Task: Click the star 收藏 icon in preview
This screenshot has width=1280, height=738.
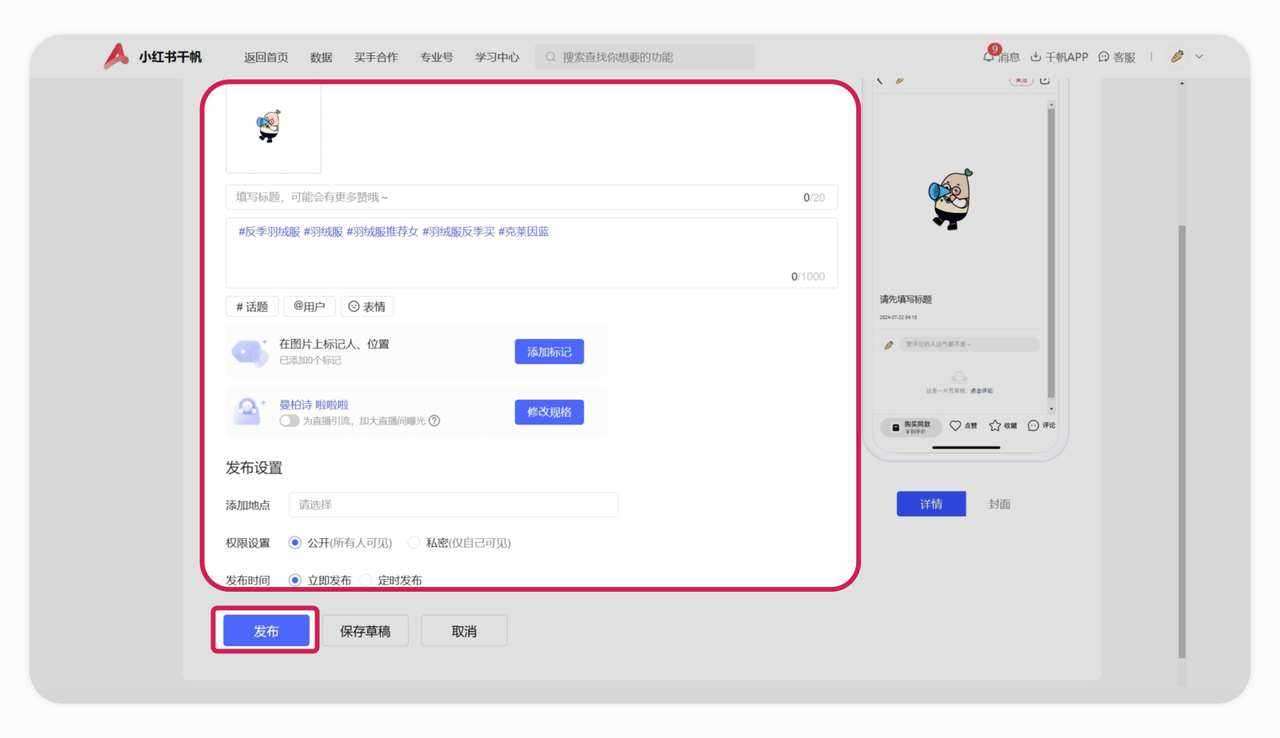Action: (995, 426)
